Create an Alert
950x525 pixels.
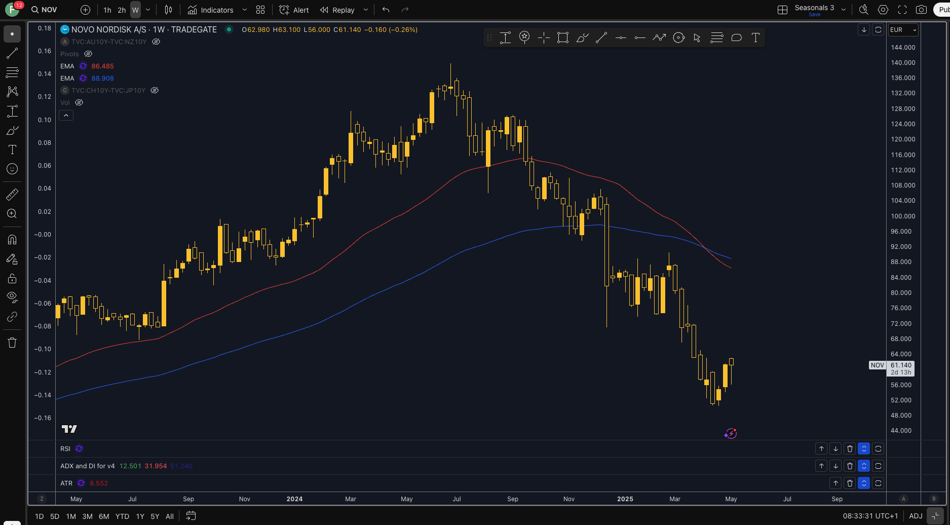tap(294, 10)
